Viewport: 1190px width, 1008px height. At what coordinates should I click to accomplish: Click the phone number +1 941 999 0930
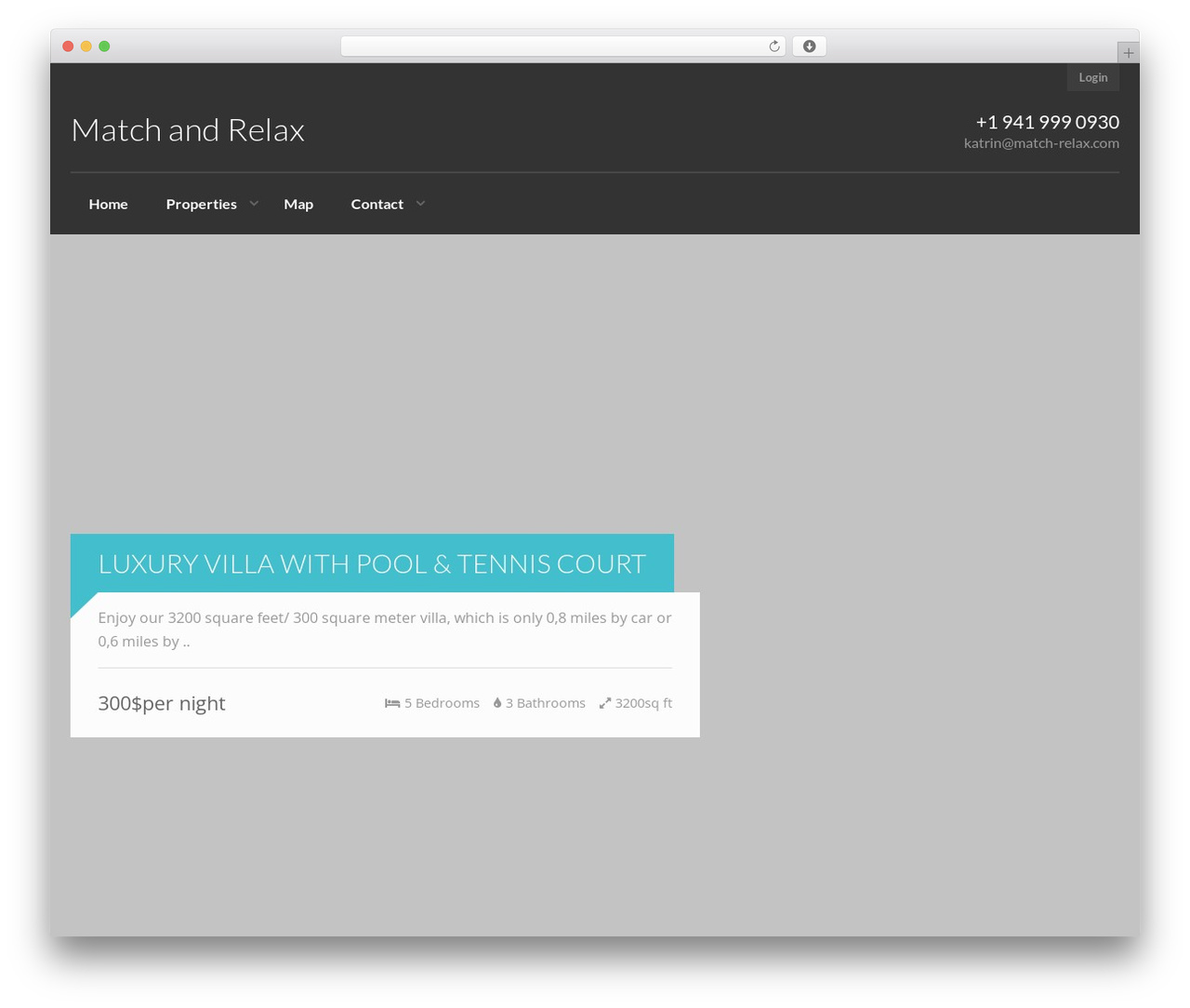[x=1048, y=122]
